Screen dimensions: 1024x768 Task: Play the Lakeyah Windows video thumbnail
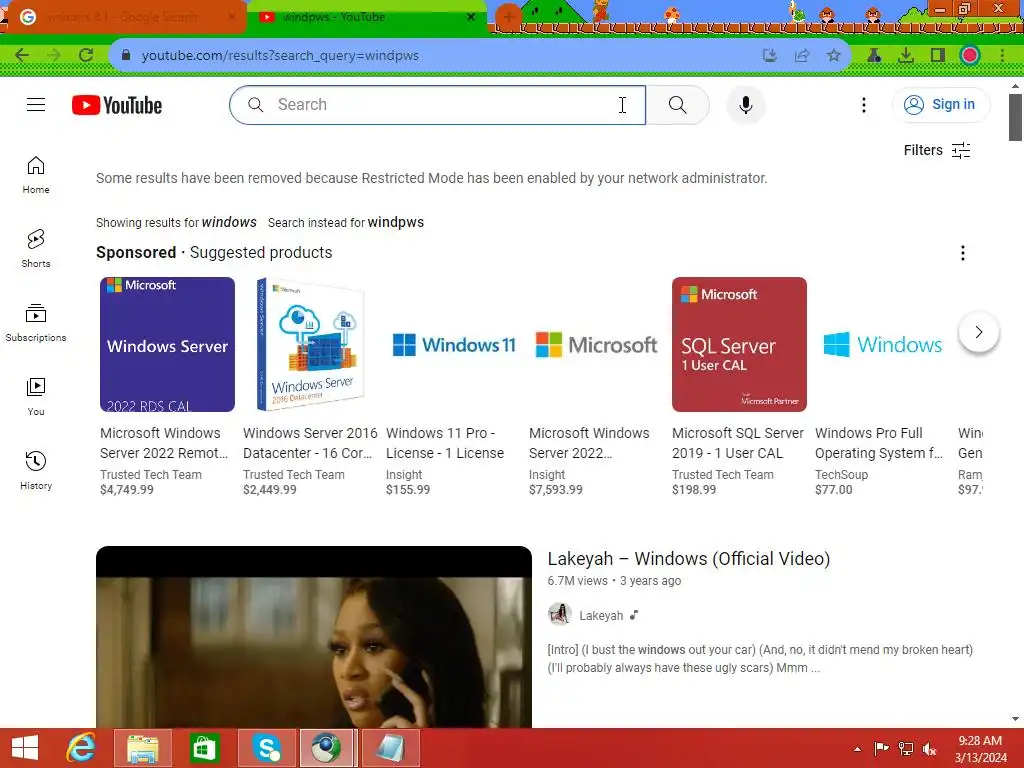tap(313, 637)
